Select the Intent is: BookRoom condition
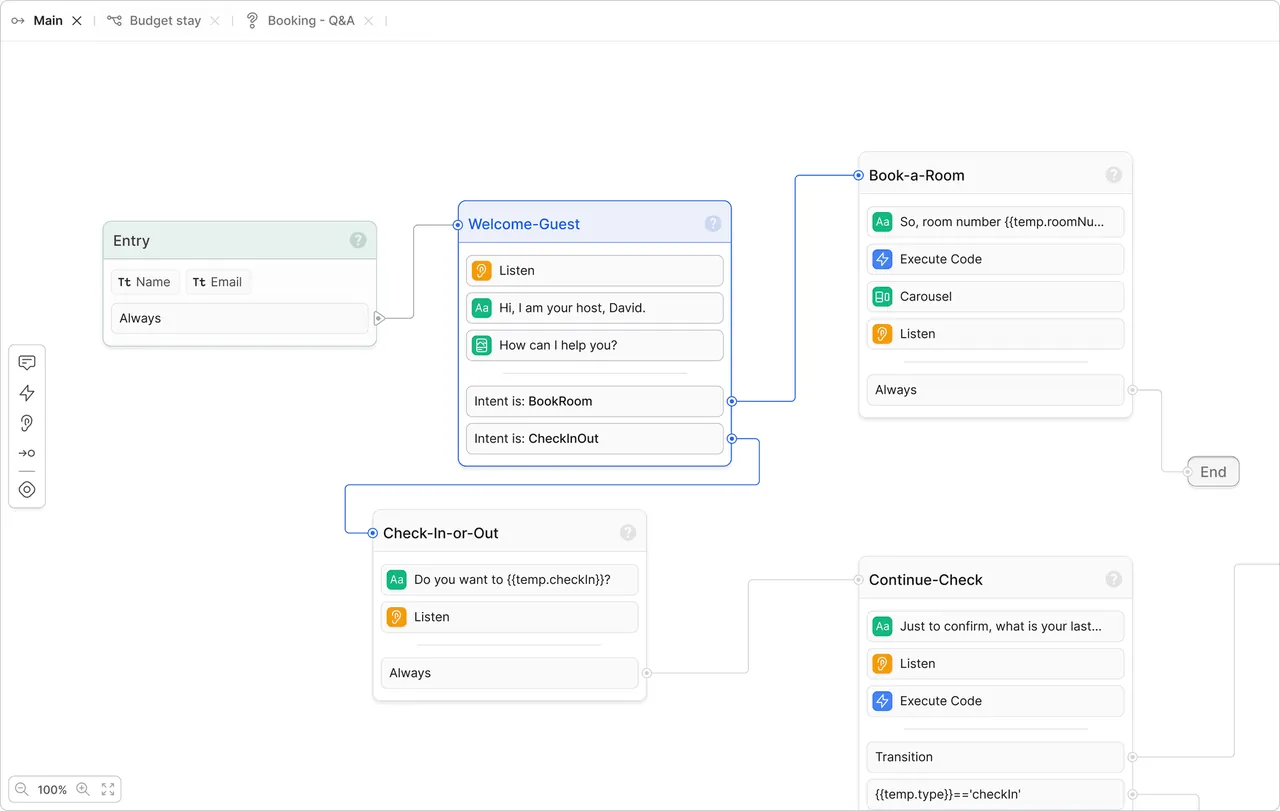The width and height of the screenshot is (1280, 811). [594, 401]
